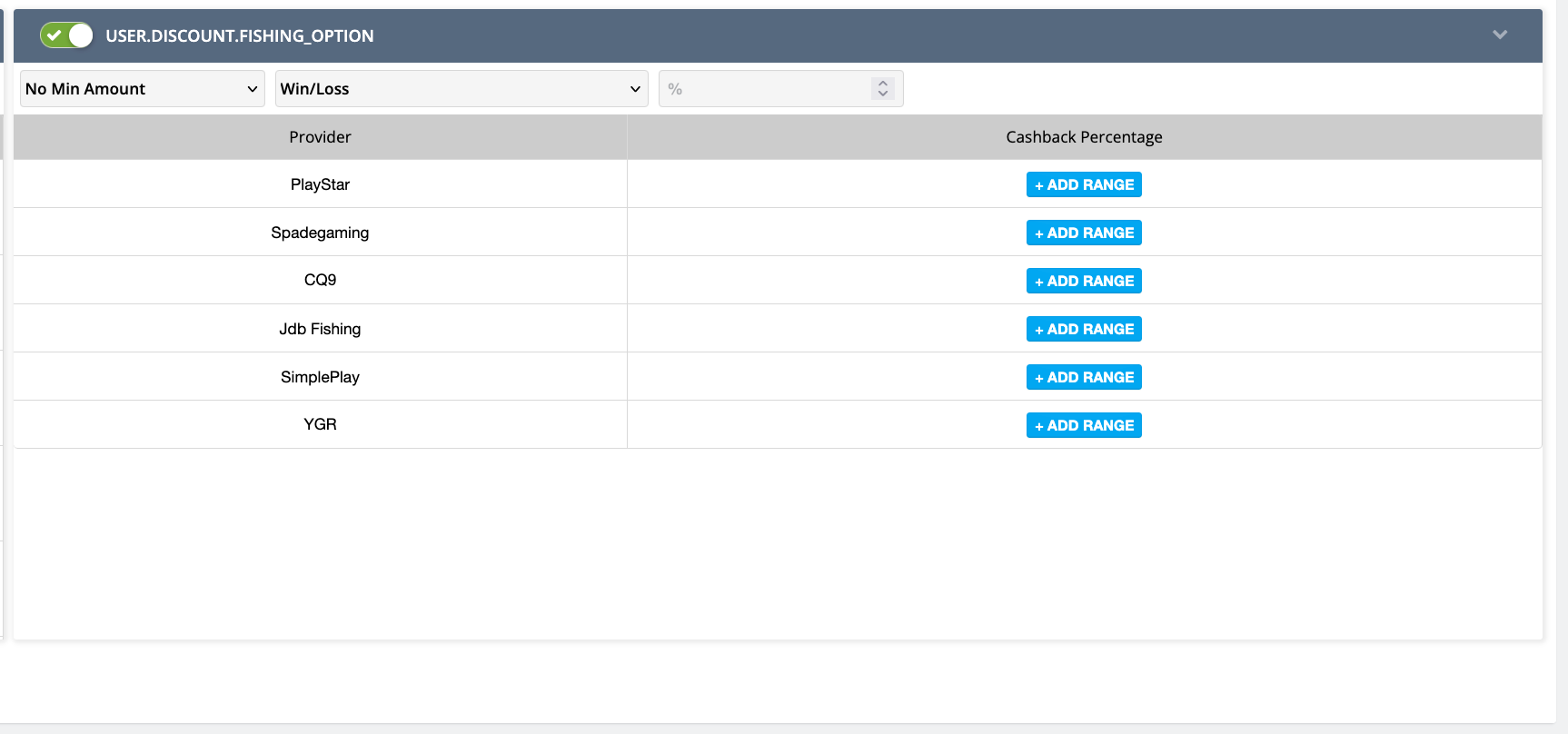Collapse the fishing option panel chevron

tap(1500, 35)
